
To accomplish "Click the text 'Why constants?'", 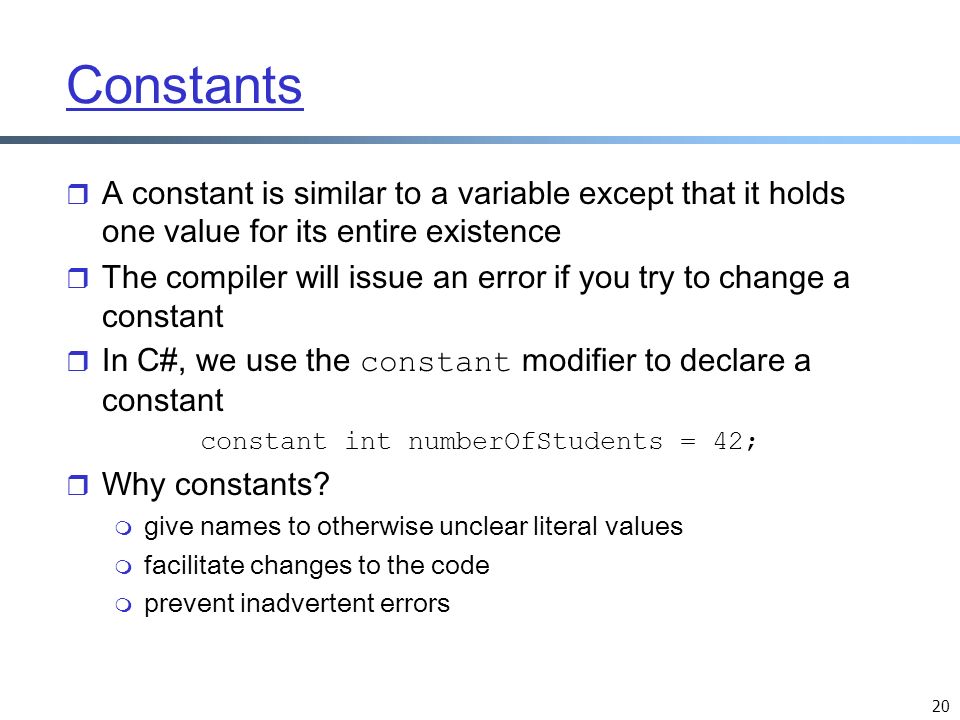I will pos(216,484).
